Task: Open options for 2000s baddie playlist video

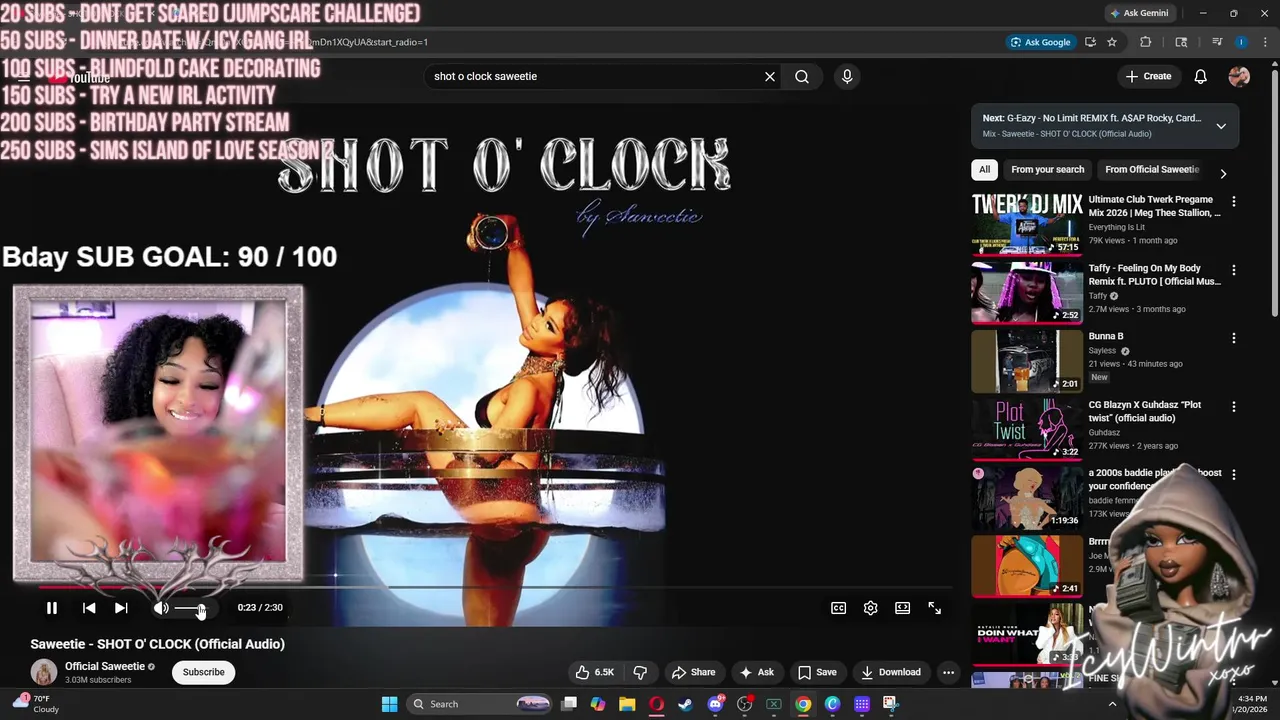Action: pos(1234,475)
